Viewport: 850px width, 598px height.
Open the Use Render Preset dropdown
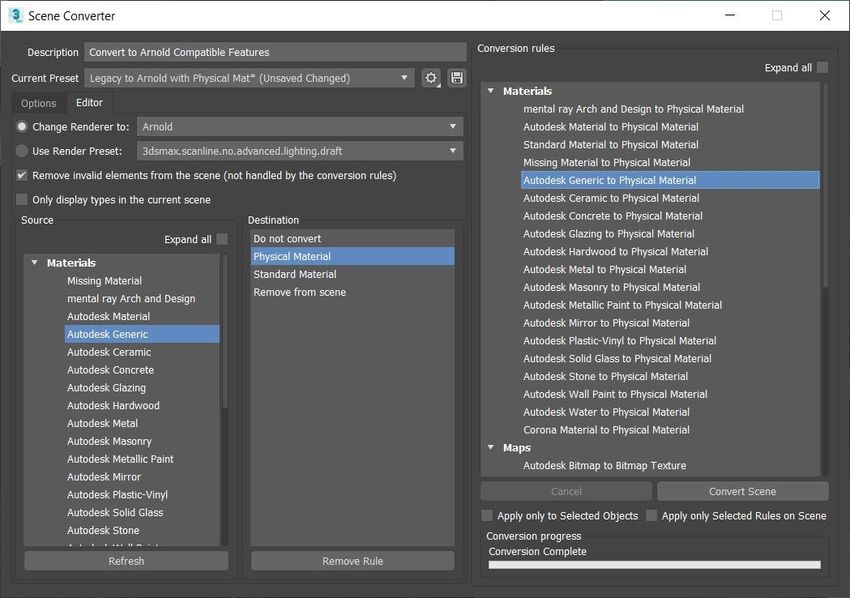[300, 151]
